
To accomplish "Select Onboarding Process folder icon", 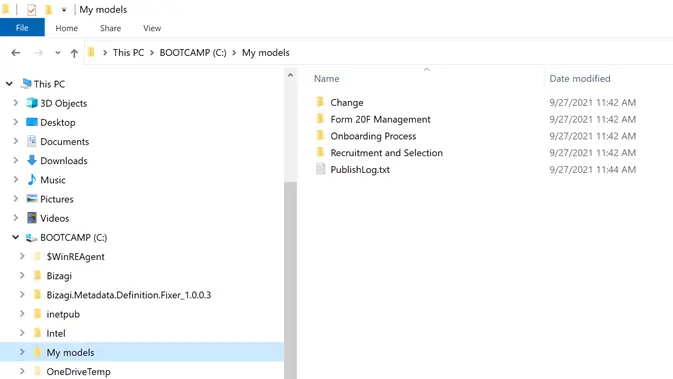I will 320,136.
